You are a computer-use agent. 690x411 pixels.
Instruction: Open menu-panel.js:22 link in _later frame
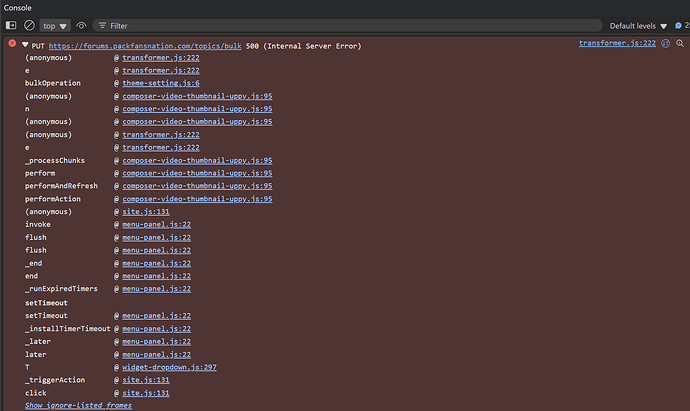tap(156, 341)
